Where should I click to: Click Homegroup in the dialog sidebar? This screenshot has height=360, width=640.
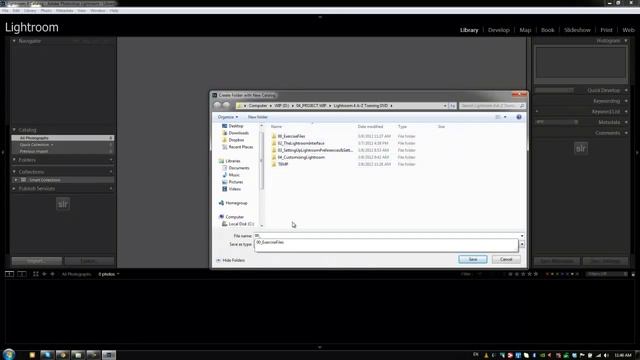236,203
